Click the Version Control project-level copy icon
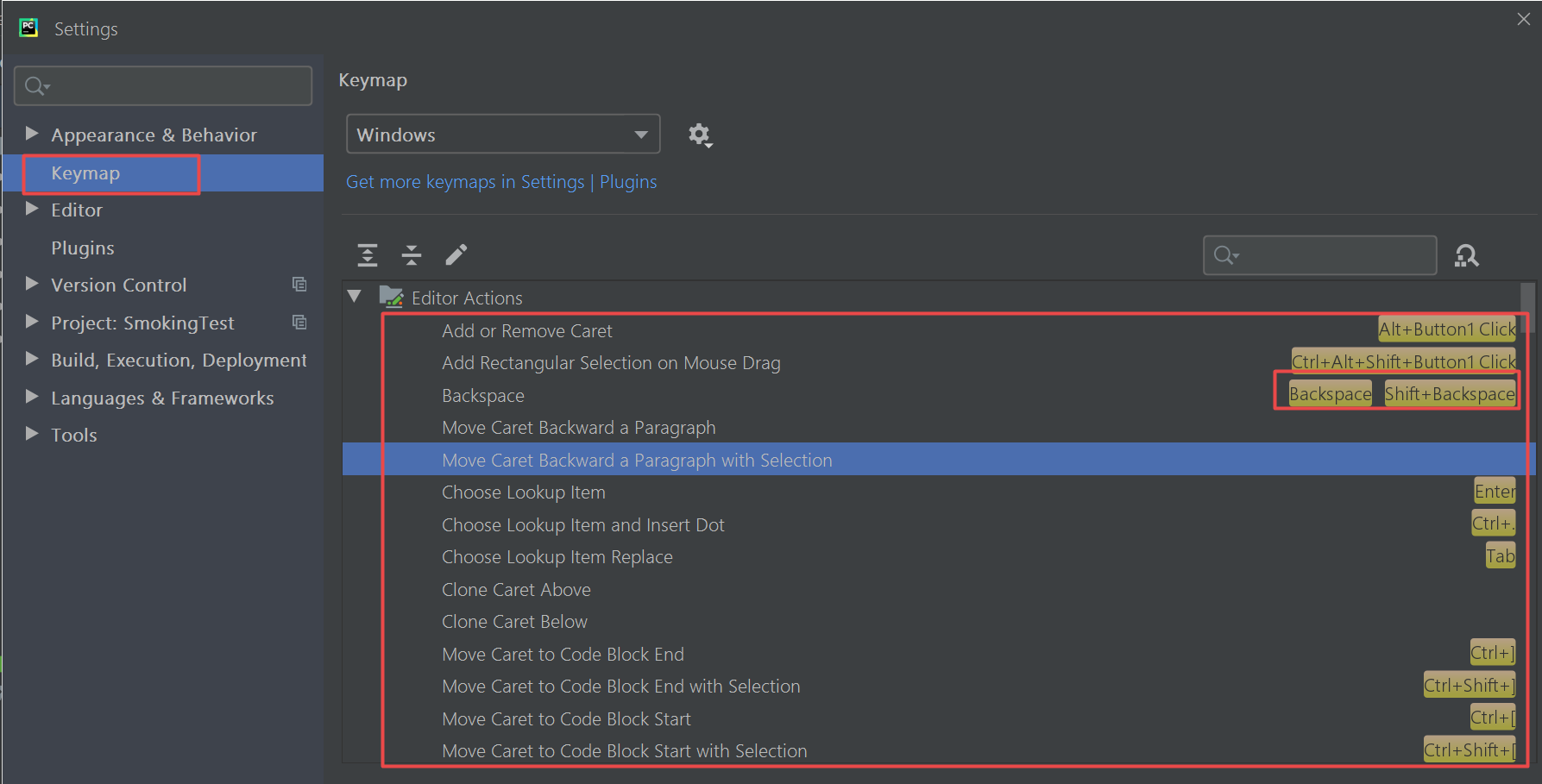Image resolution: width=1542 pixels, height=784 pixels. 299,284
